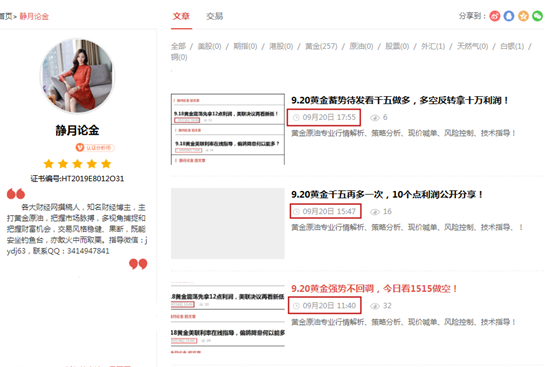Screen dimensions: 550x367
Task: Switch to the 文章 tab
Action: [181, 16]
